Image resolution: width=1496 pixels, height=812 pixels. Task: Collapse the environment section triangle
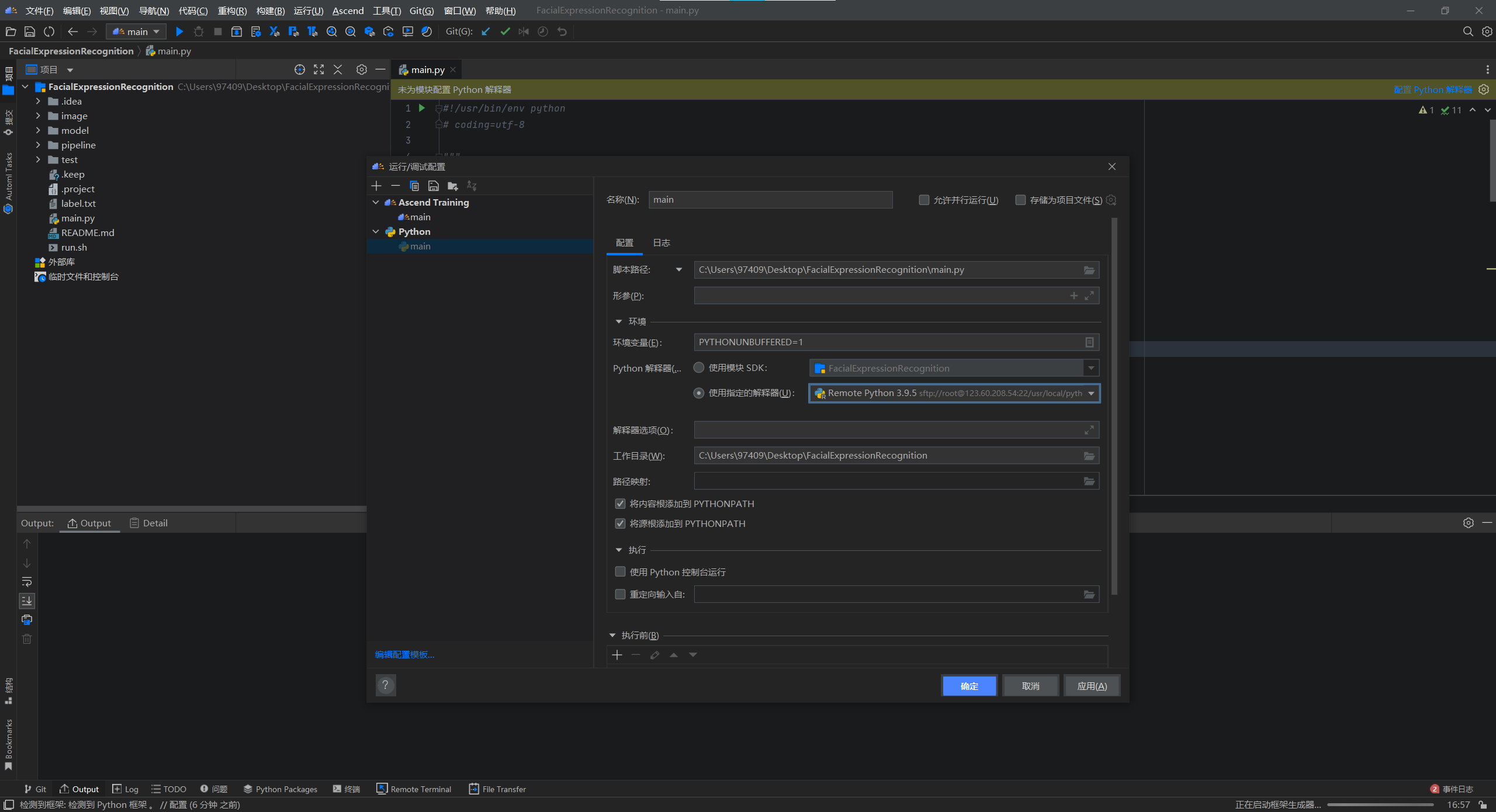619,321
